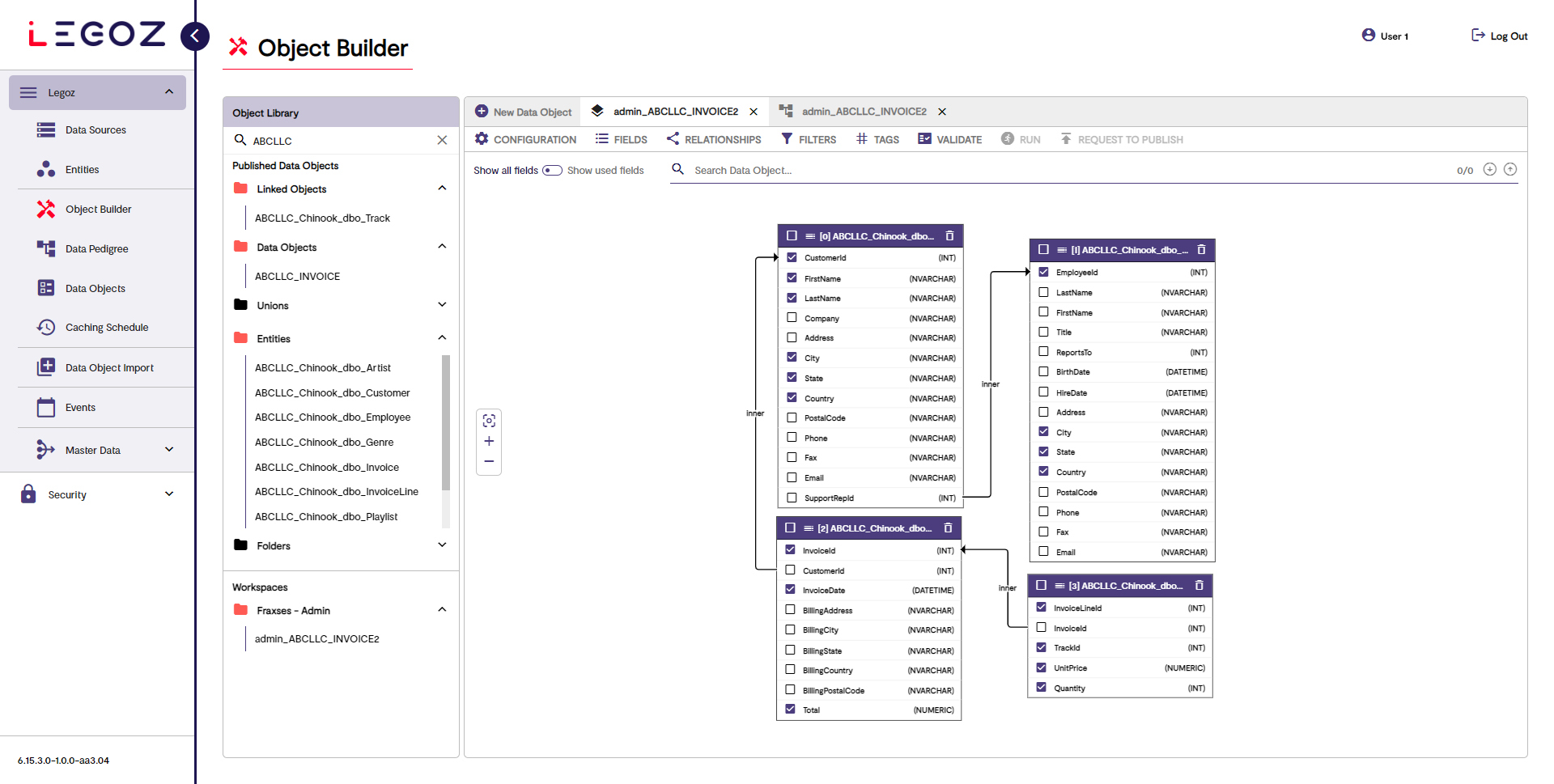
Task: Click the fit-to-view icon on canvas
Action: (x=489, y=421)
